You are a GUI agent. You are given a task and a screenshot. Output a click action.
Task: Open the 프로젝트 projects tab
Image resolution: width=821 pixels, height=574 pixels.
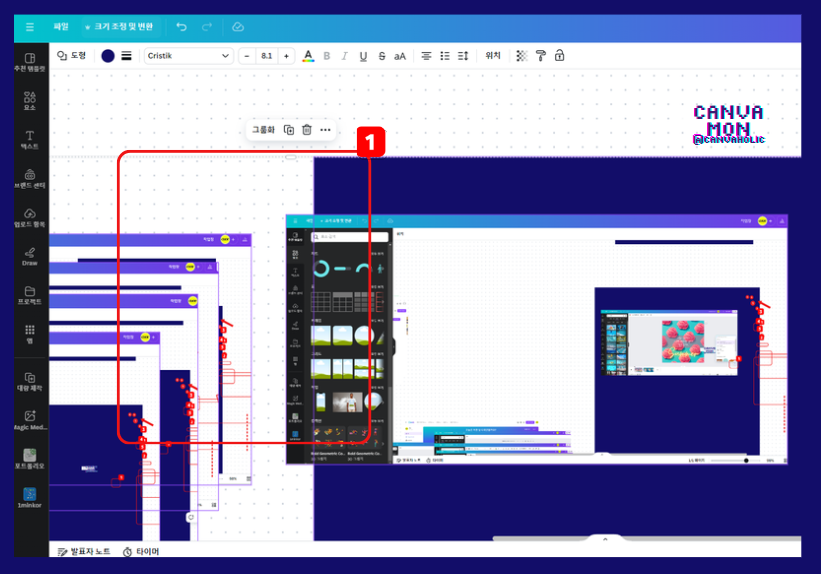30,295
